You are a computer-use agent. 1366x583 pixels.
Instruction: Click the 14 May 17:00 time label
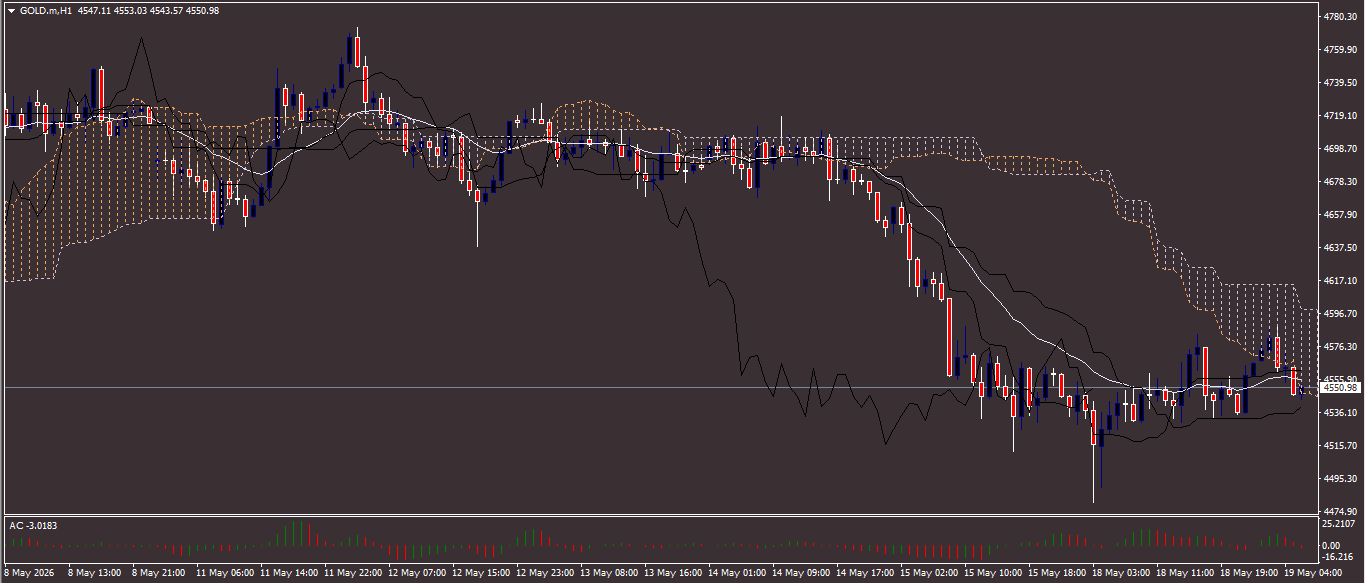click(865, 574)
